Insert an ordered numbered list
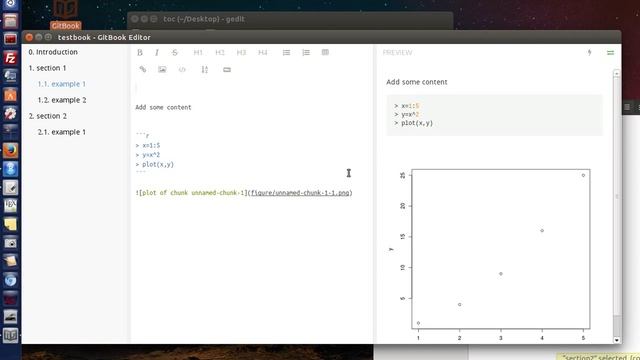Screen dimensions: 640x360 [x=306, y=52]
